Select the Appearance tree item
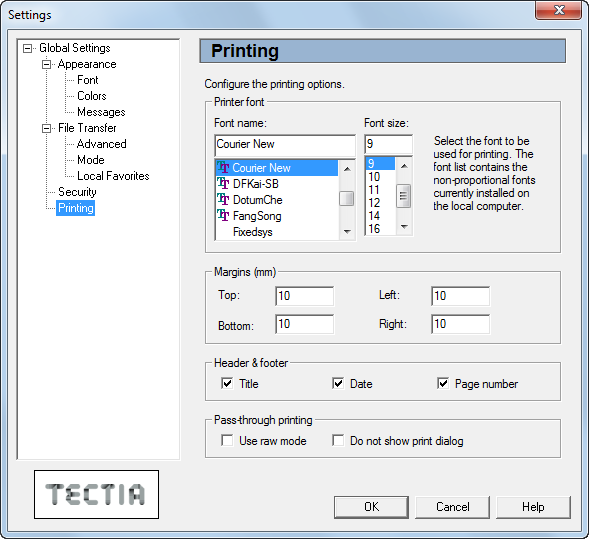The height and width of the screenshot is (539, 589). pyautogui.click(x=87, y=64)
